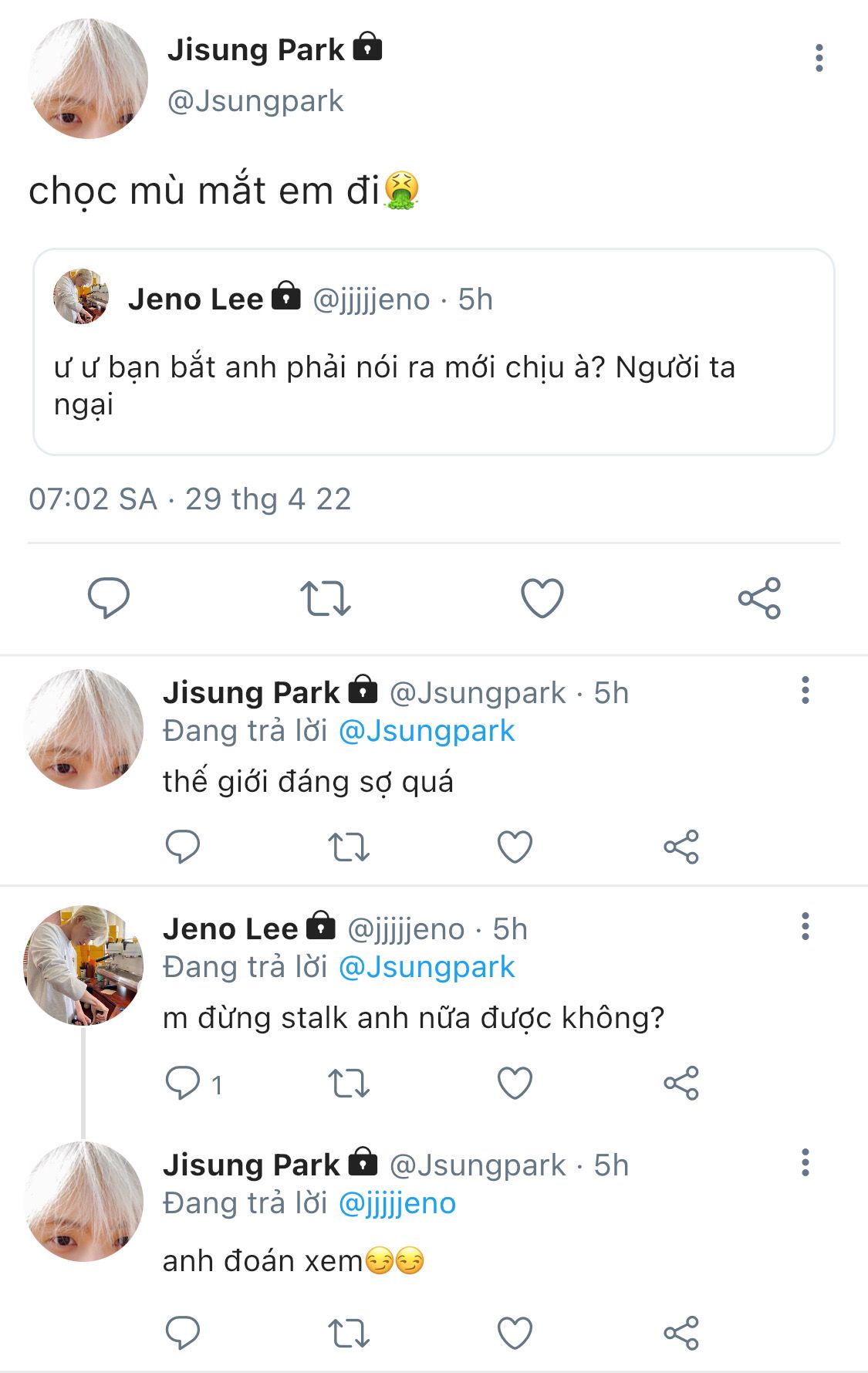Like the reply "thế giới đáng sợ quá"
Image resolution: width=868 pixels, height=1373 pixels.
(515, 847)
